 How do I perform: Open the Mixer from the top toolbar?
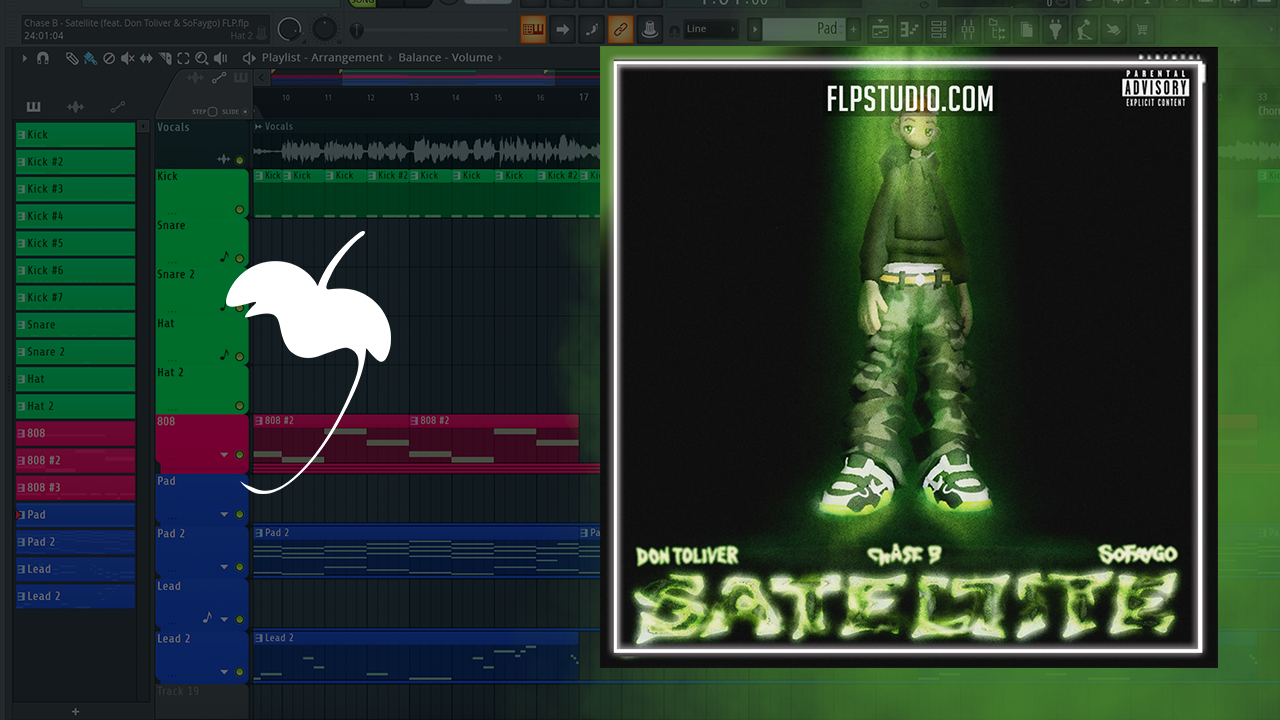tap(967, 29)
